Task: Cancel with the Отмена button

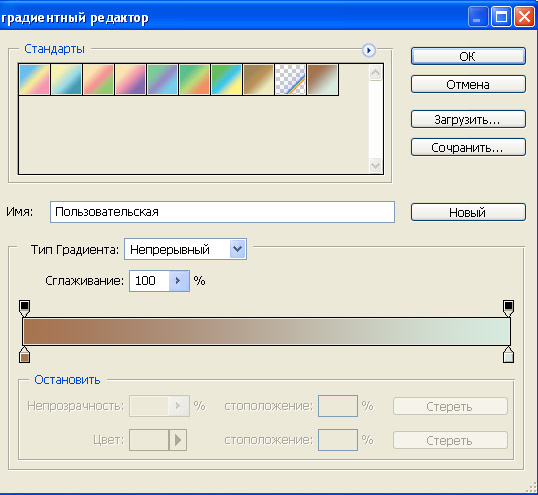Action: tap(468, 84)
